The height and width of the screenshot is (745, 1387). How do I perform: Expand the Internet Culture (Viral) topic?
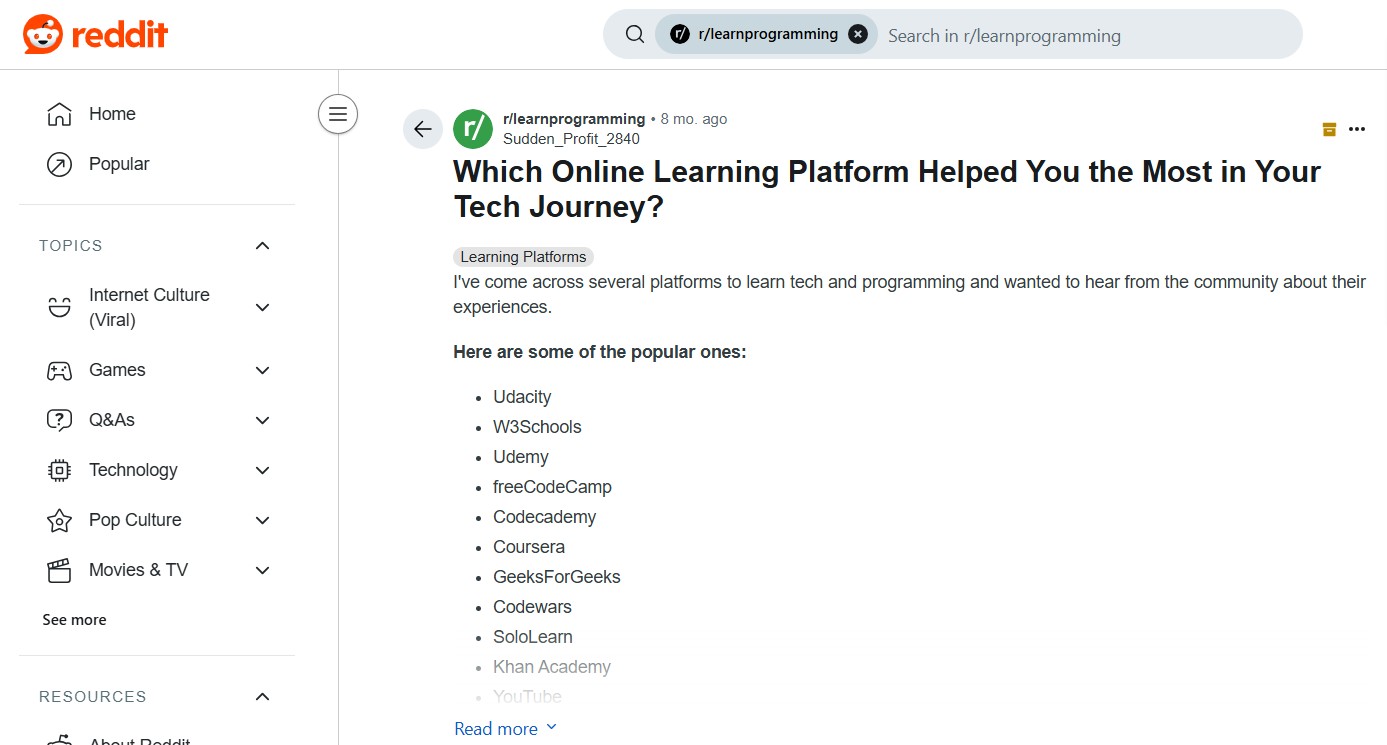pyautogui.click(x=263, y=308)
